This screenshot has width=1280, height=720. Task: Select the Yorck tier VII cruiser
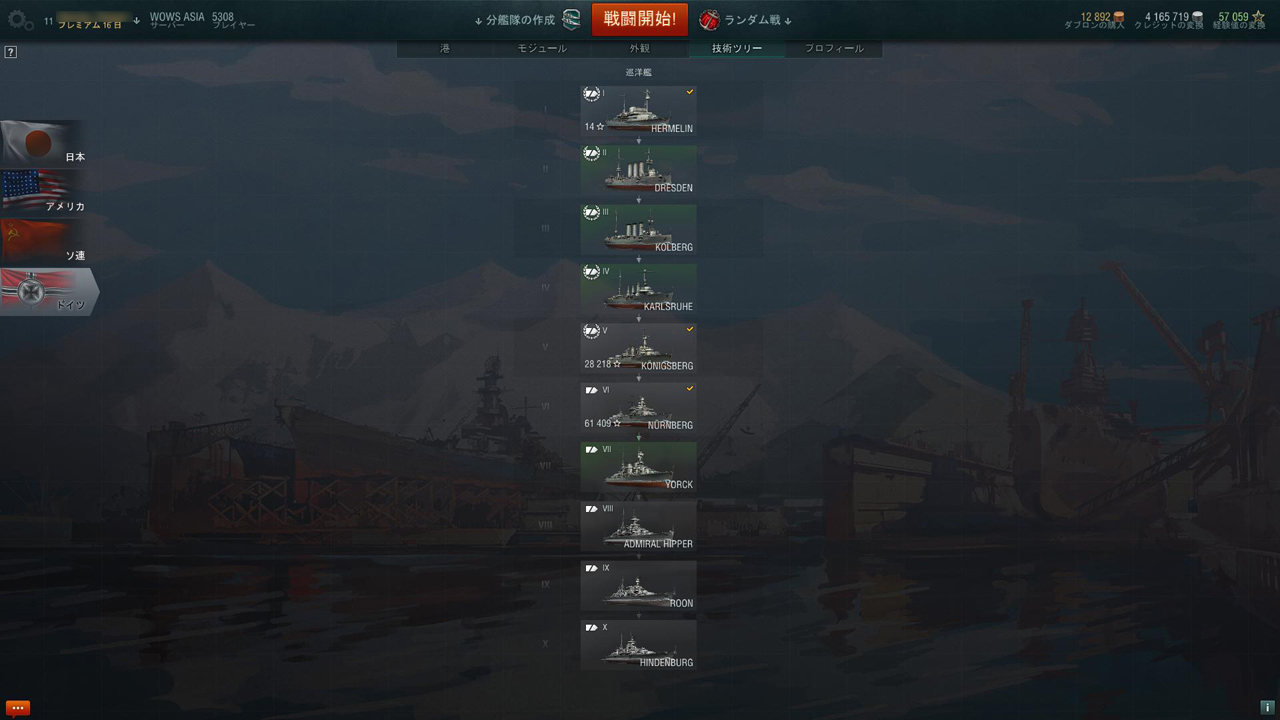point(639,467)
